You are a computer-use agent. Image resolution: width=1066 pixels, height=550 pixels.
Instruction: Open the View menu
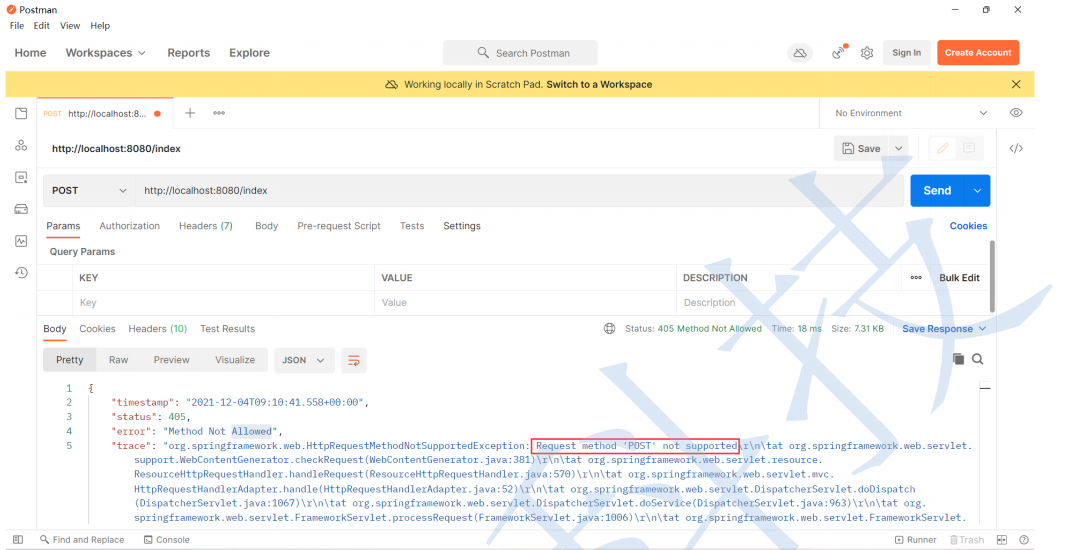pos(70,26)
